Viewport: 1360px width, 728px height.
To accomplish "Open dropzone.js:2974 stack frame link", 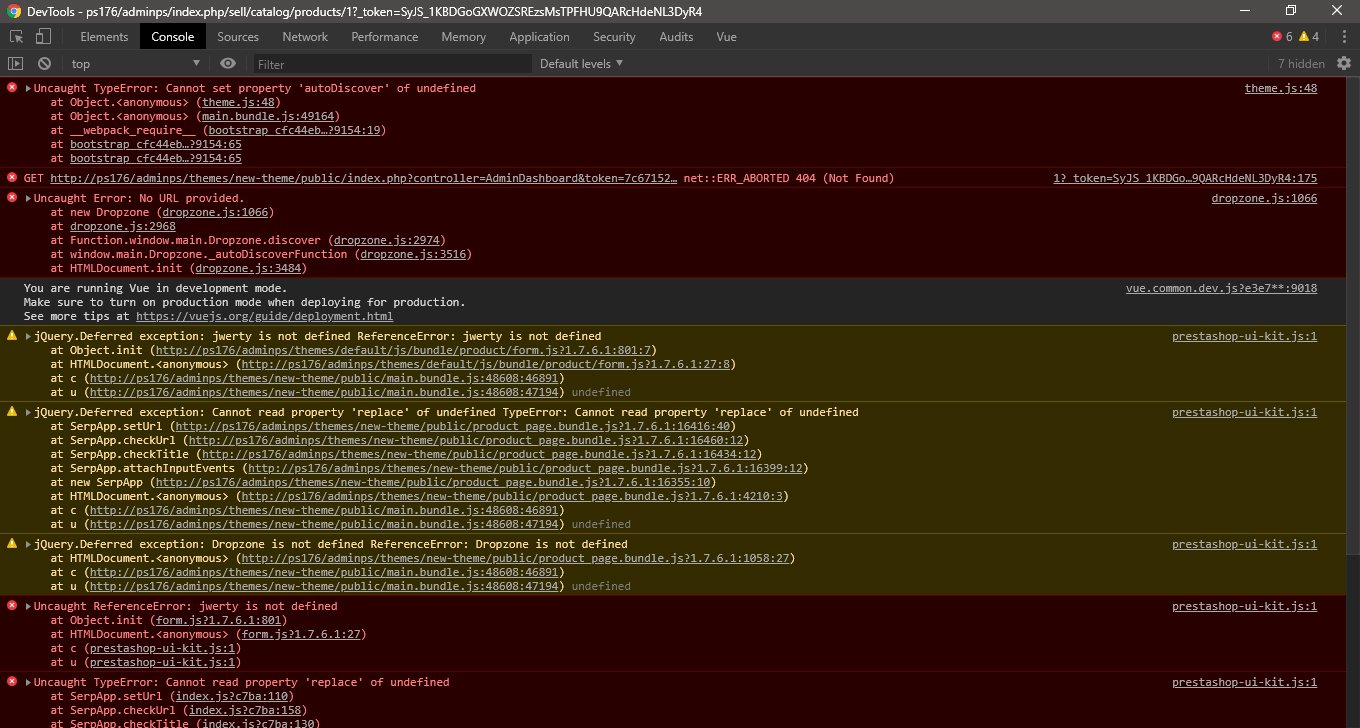I will tap(387, 240).
